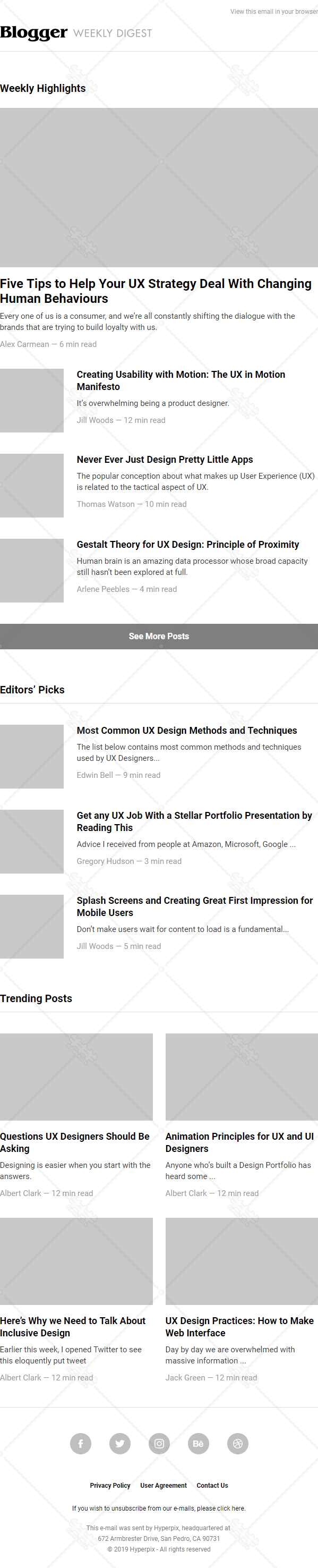Screen dimensions: 318x1568
Task: Click the unsubscribe 'click here' link
Action: (x=231, y=1508)
